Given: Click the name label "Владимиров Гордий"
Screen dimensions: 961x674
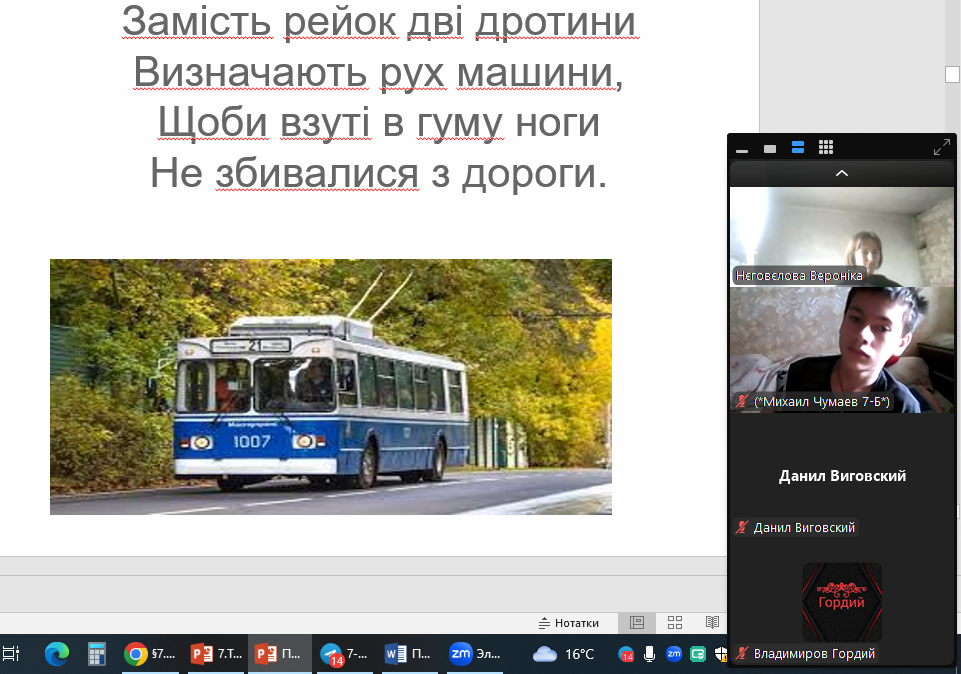Looking at the screenshot, I should pyautogui.click(x=814, y=654).
